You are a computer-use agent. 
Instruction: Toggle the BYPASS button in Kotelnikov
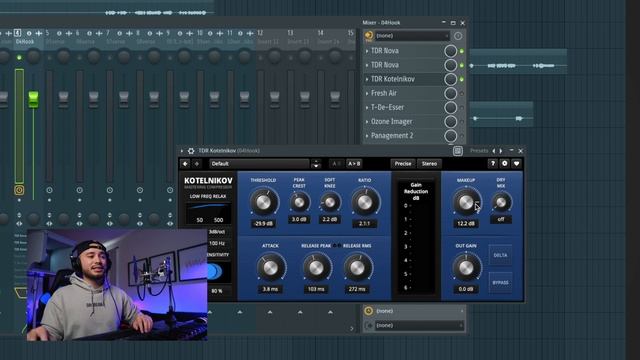pos(500,282)
